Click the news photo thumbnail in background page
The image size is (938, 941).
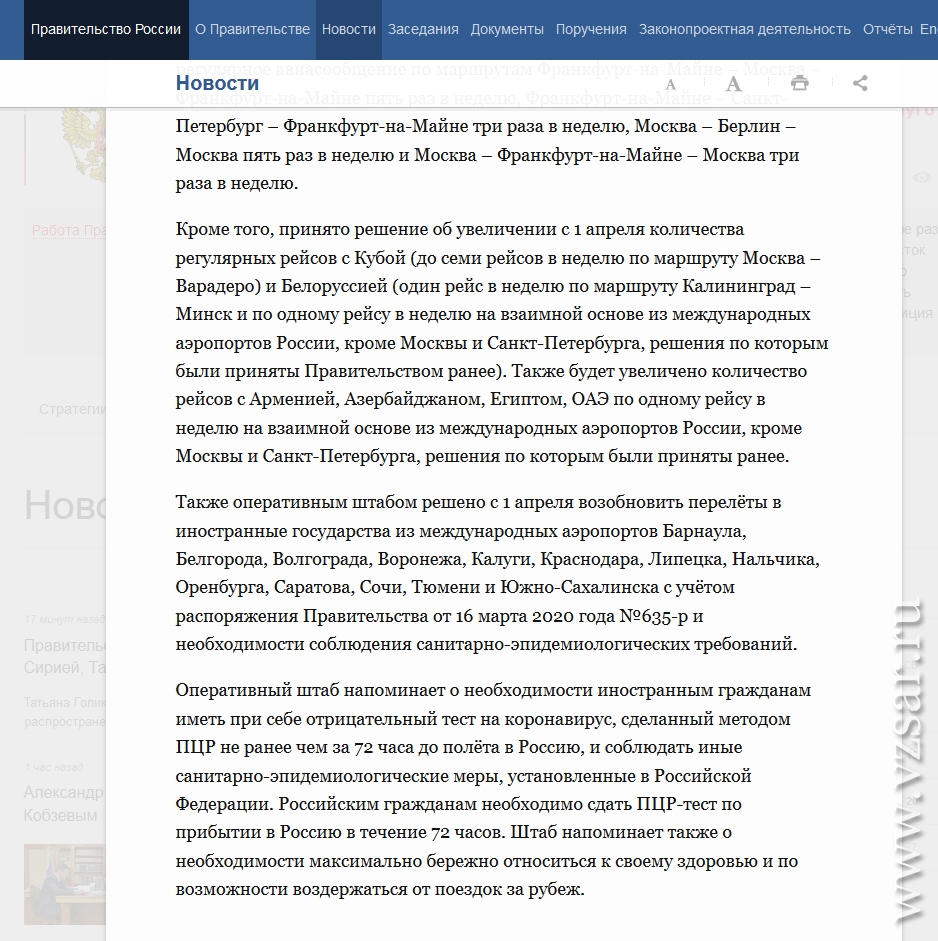(65, 884)
